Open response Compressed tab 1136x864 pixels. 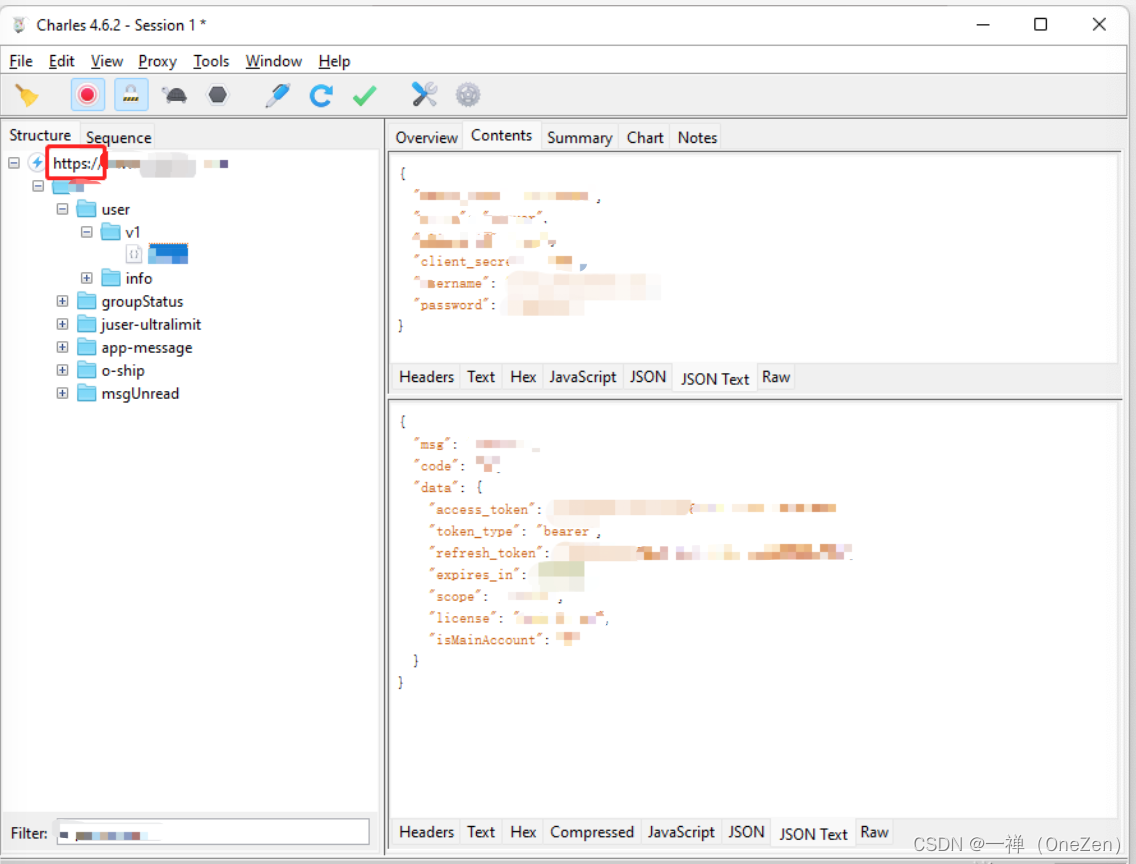(x=592, y=832)
